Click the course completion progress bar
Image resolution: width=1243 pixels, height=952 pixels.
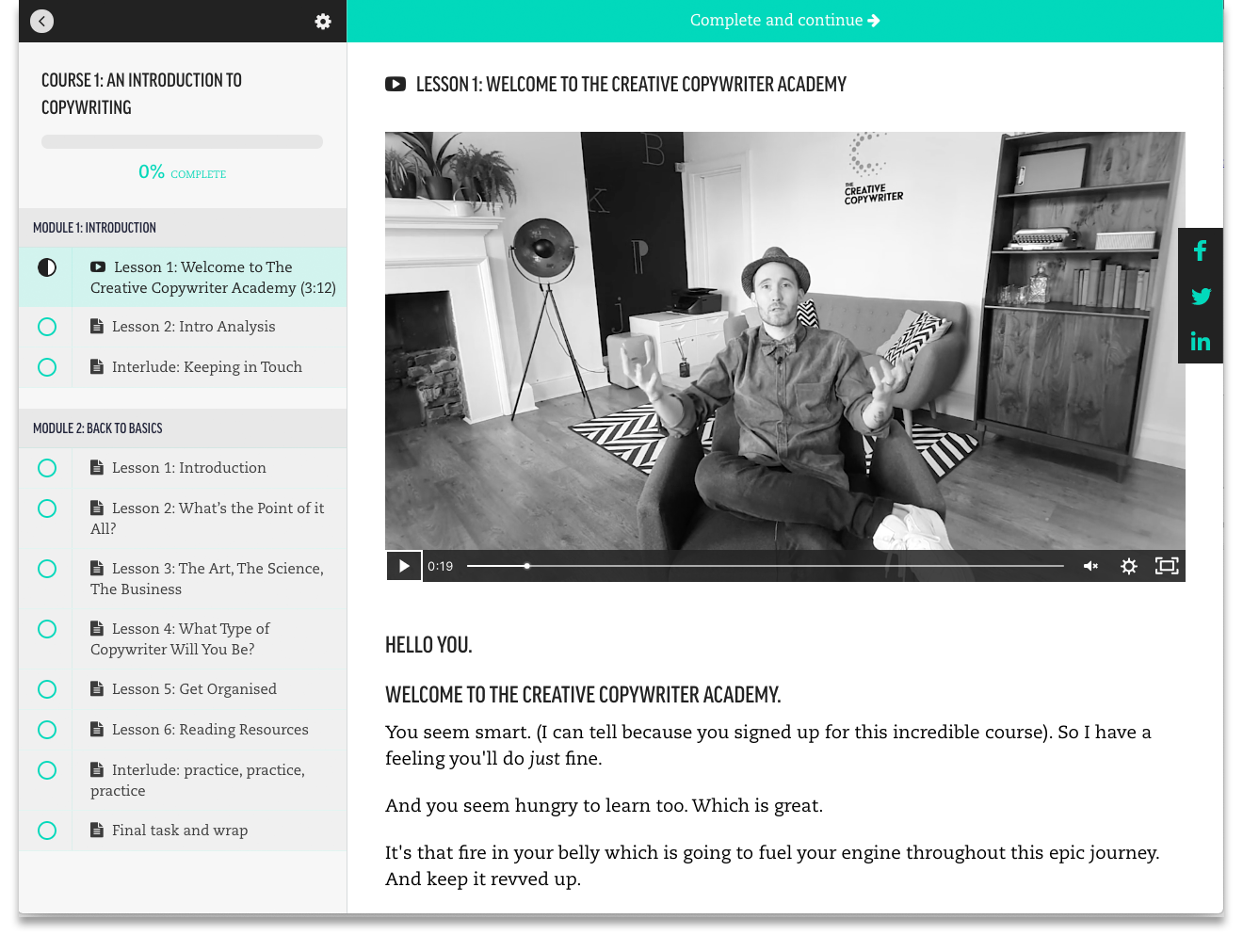tap(182, 141)
